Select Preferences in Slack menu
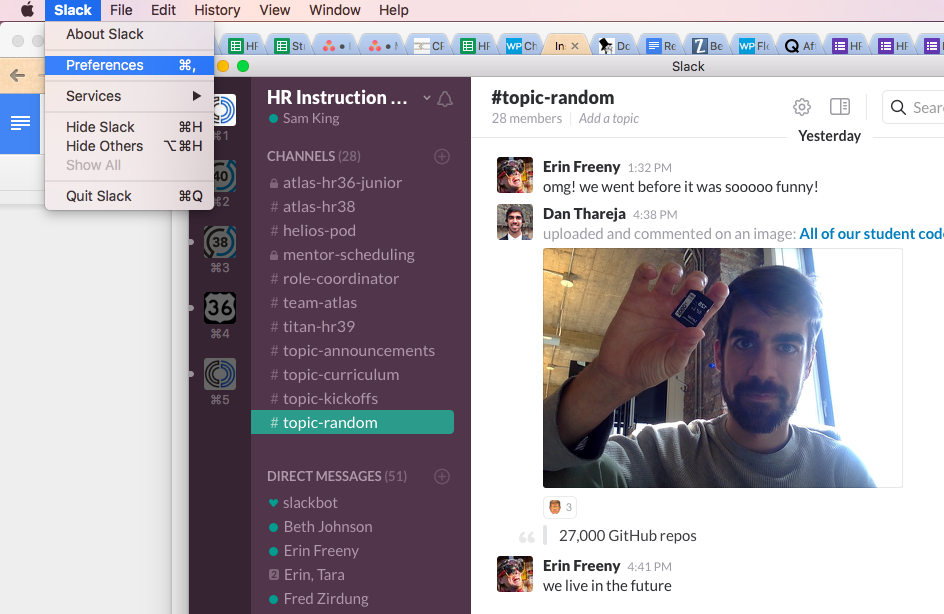Viewport: 944px width, 614px height. (129, 65)
